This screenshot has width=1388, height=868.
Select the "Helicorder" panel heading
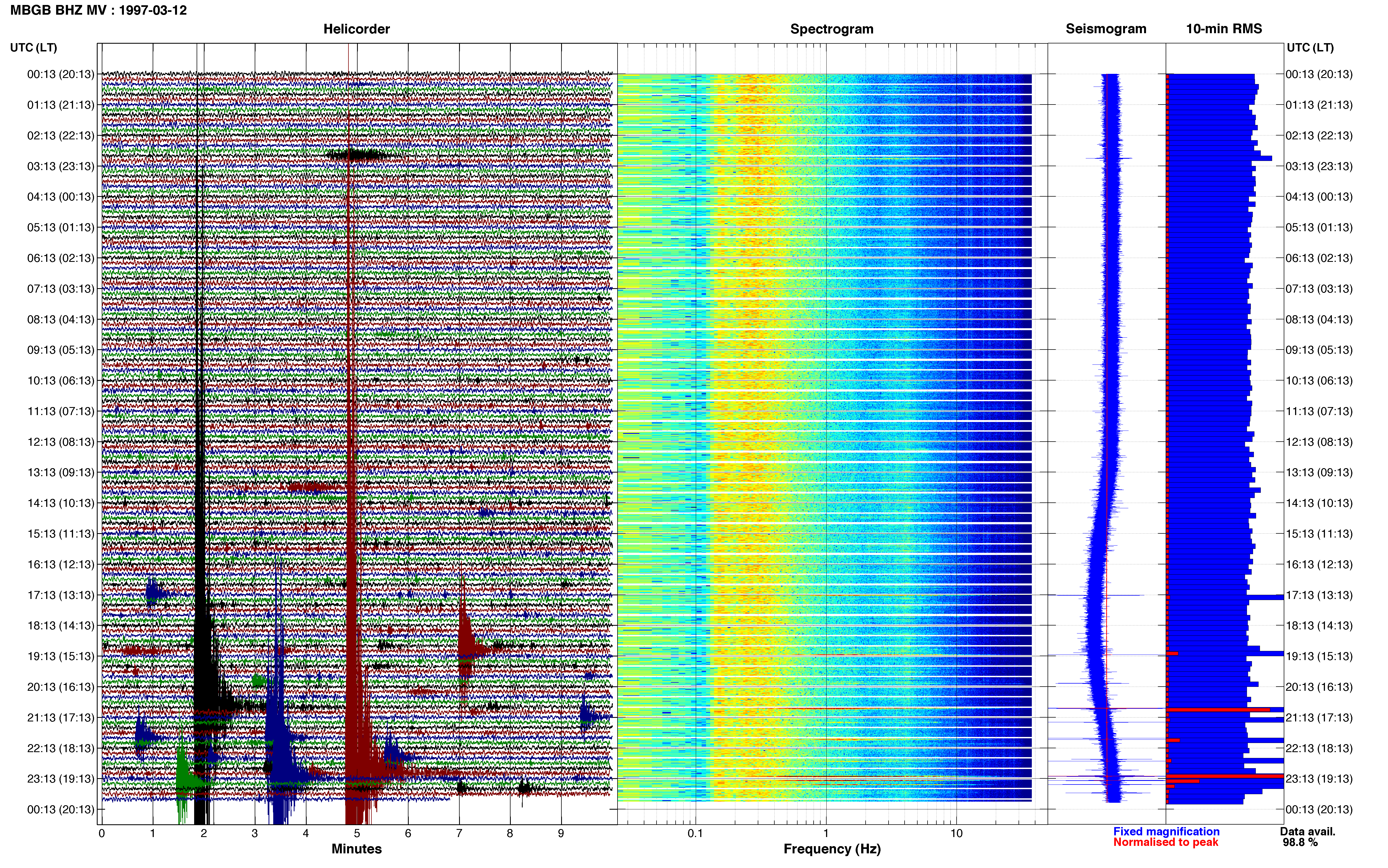point(356,29)
